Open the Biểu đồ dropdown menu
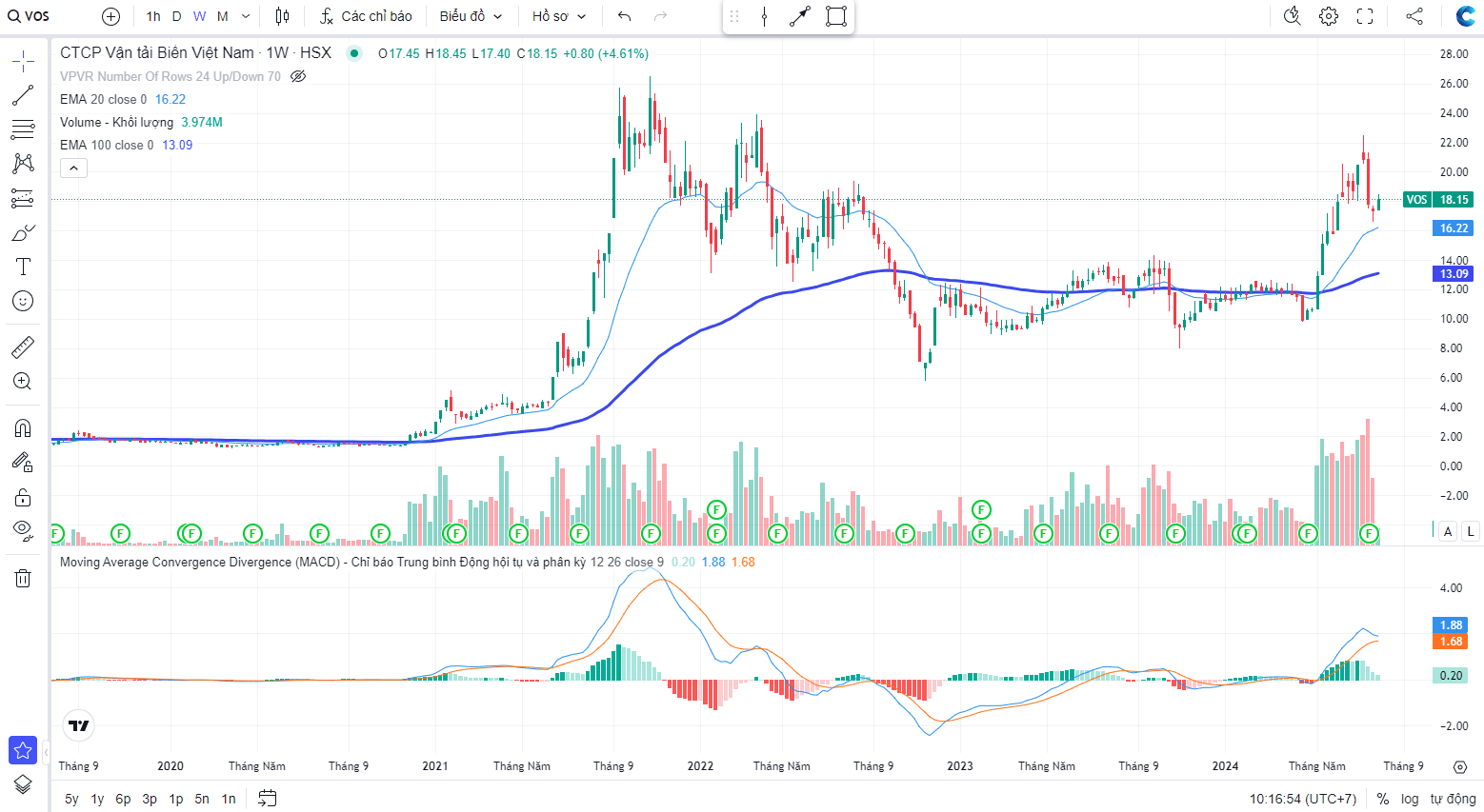1484x812 pixels. pyautogui.click(x=471, y=16)
